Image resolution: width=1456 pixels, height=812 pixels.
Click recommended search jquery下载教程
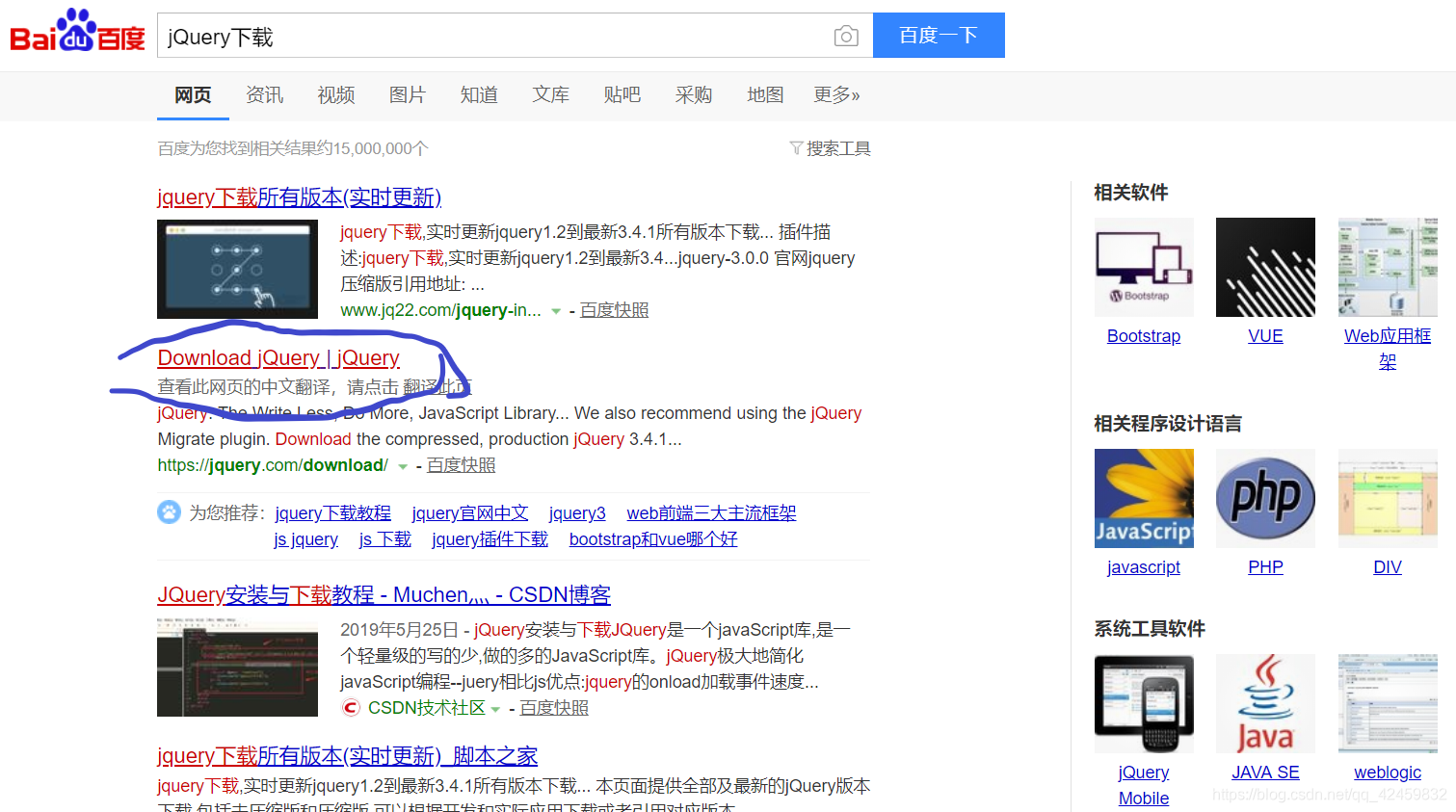click(332, 513)
